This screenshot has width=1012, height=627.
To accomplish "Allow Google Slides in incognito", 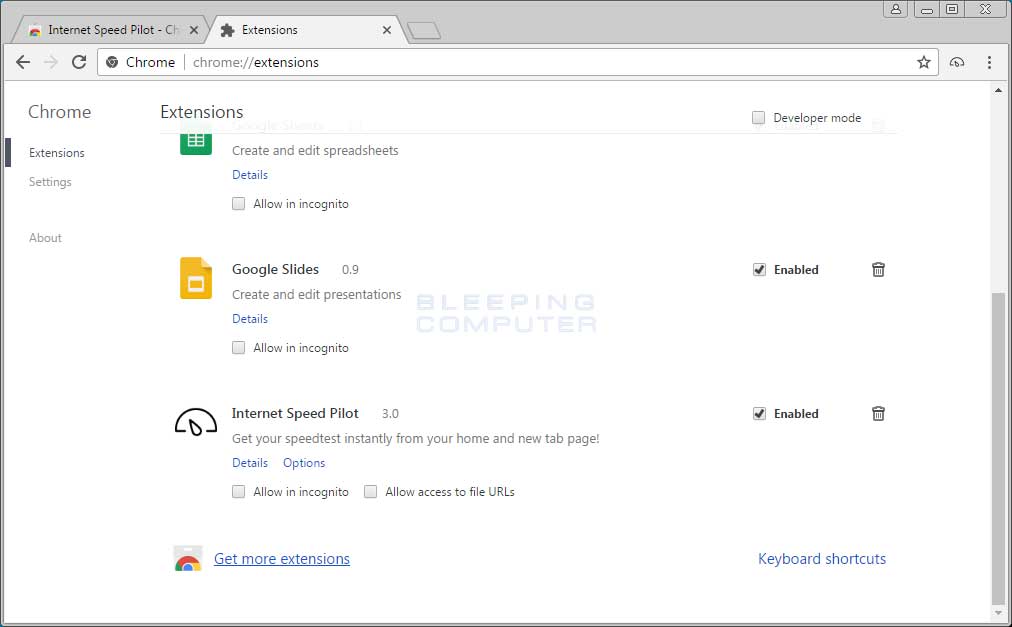I will (x=238, y=347).
